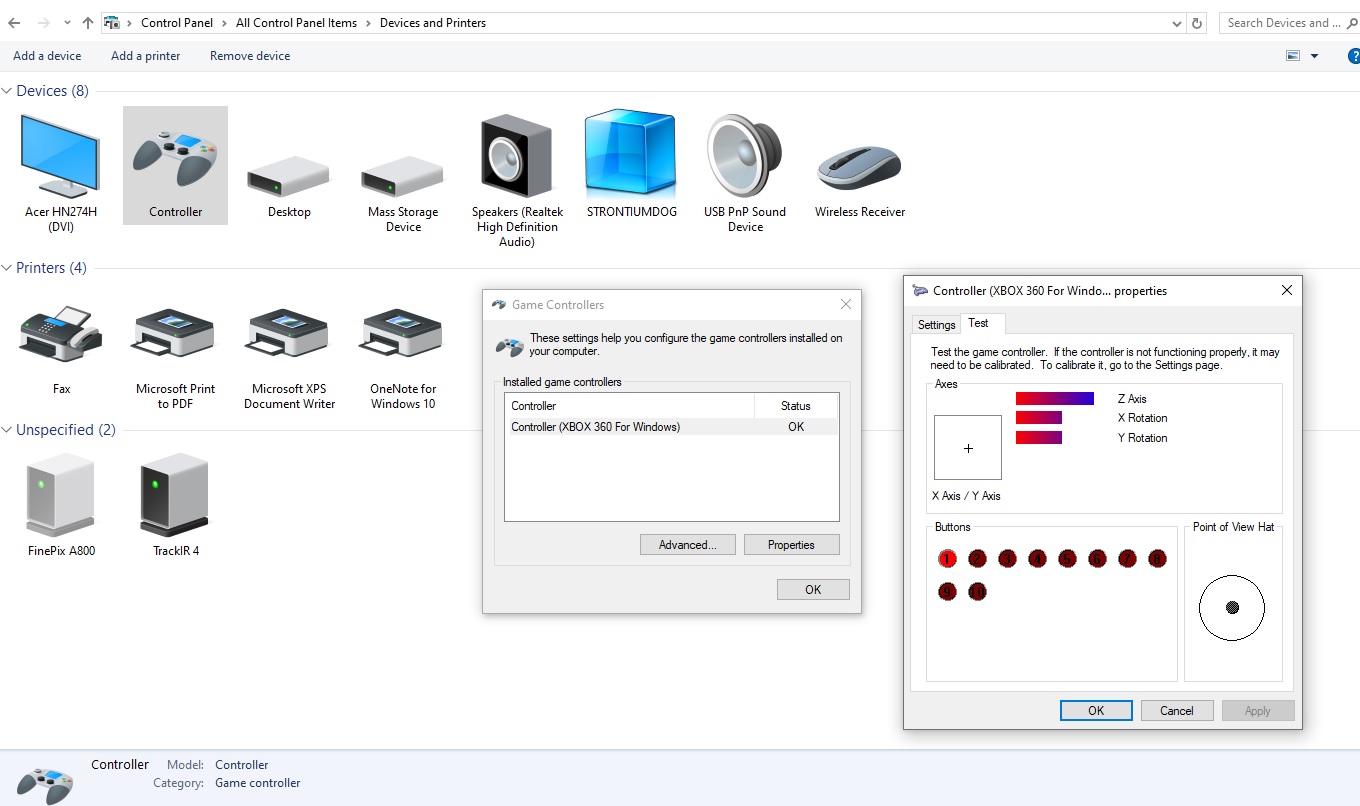Viewport: 1360px width, 806px height.
Task: Select the FinePix A800 device icon
Action: click(x=61, y=494)
